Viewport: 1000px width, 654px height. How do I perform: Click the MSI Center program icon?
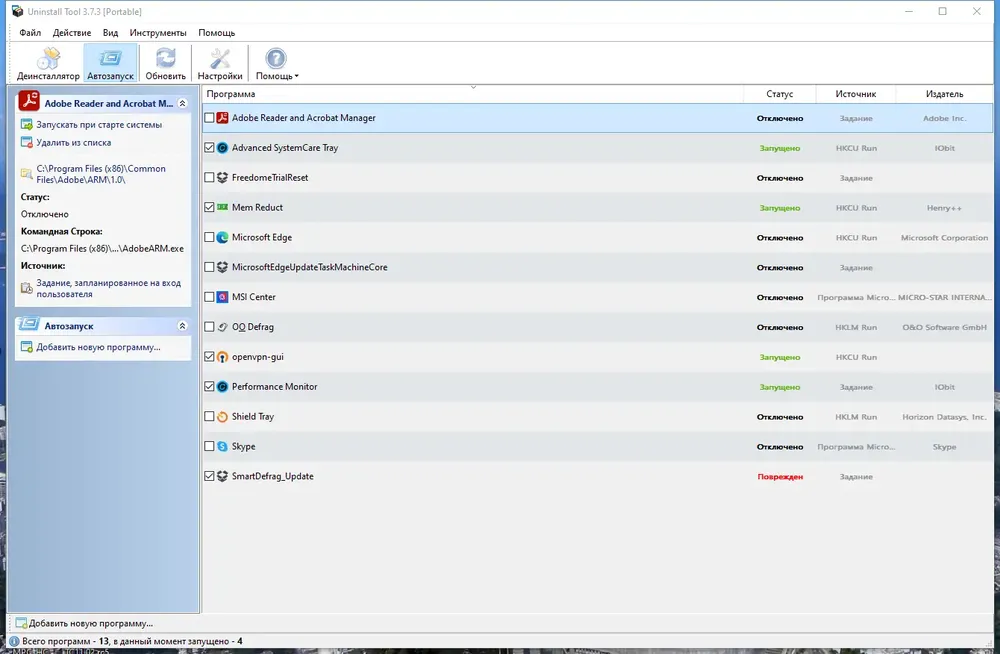click(x=222, y=297)
